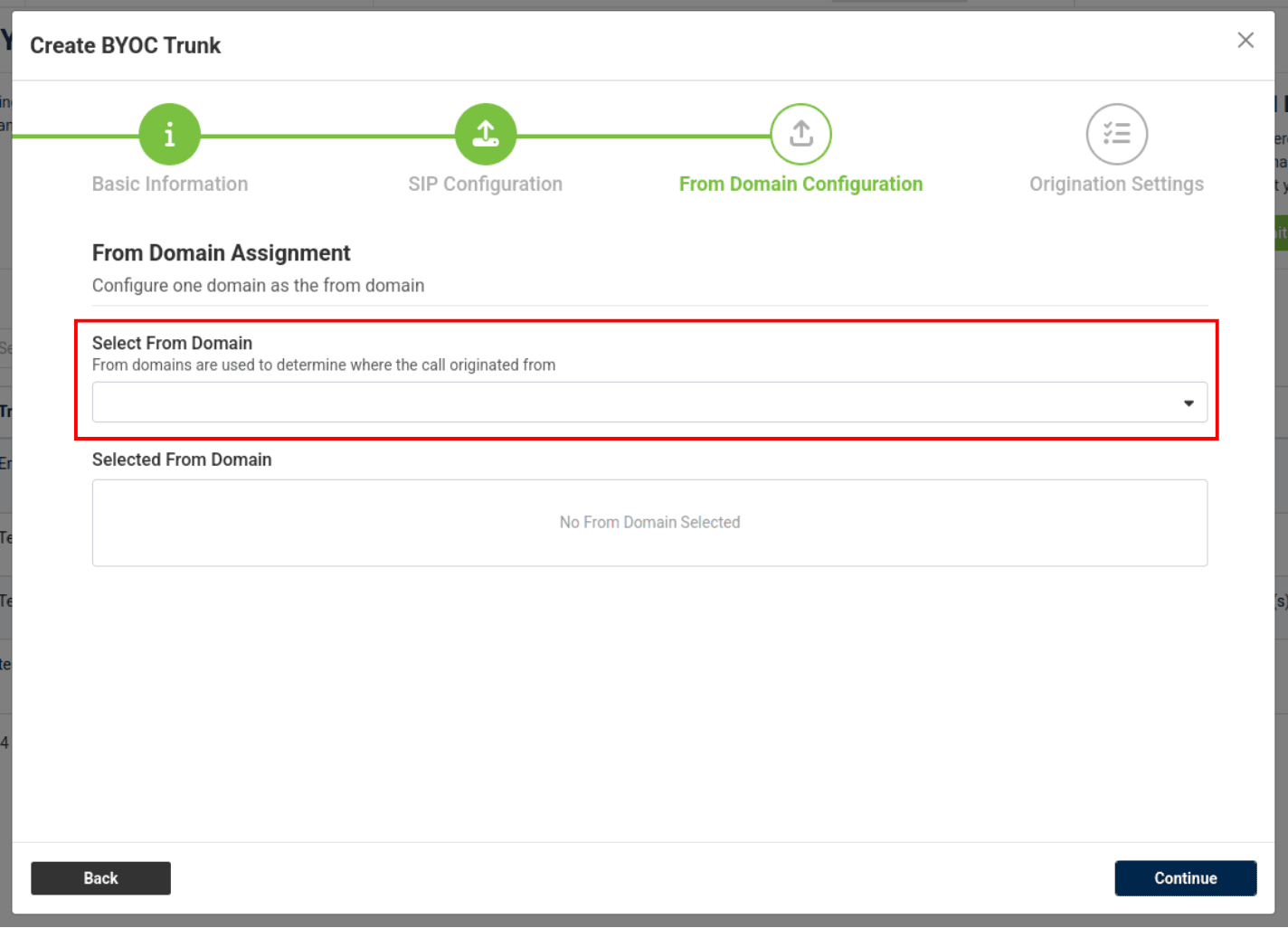
Task: Click the From Domain Configuration step label
Action: tap(800, 185)
